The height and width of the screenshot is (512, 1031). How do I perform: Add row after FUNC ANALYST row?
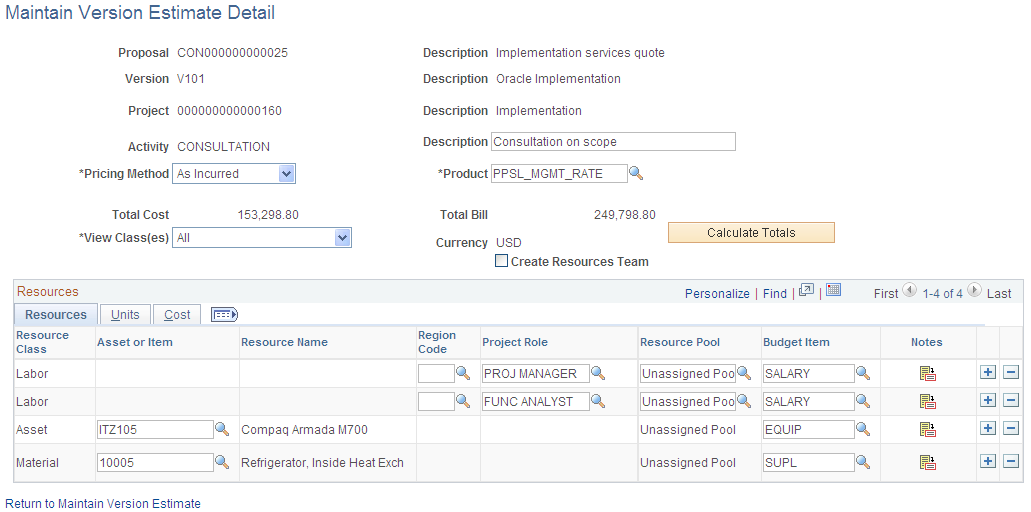988,400
